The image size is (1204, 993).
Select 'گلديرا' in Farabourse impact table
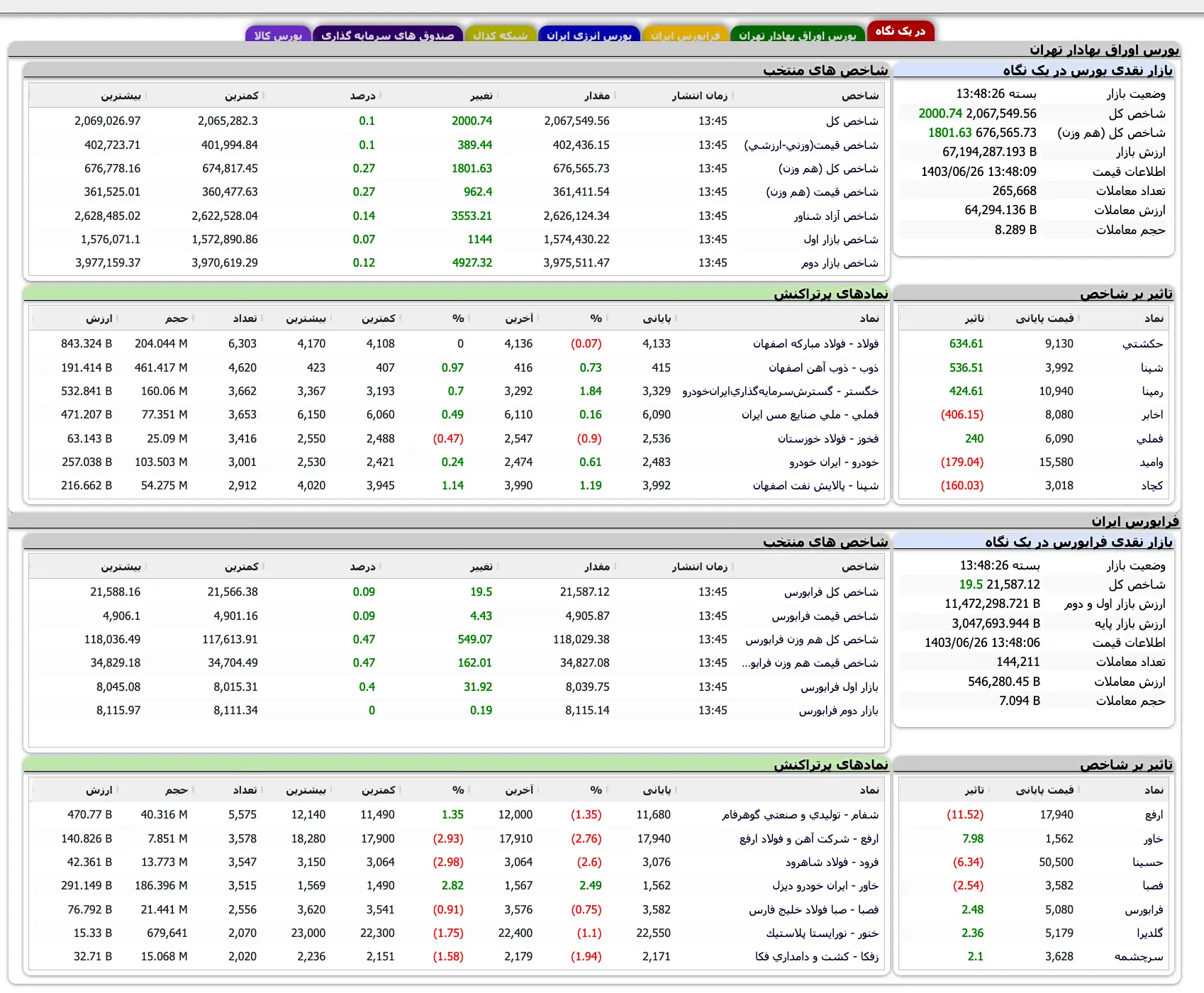pyautogui.click(x=1149, y=933)
